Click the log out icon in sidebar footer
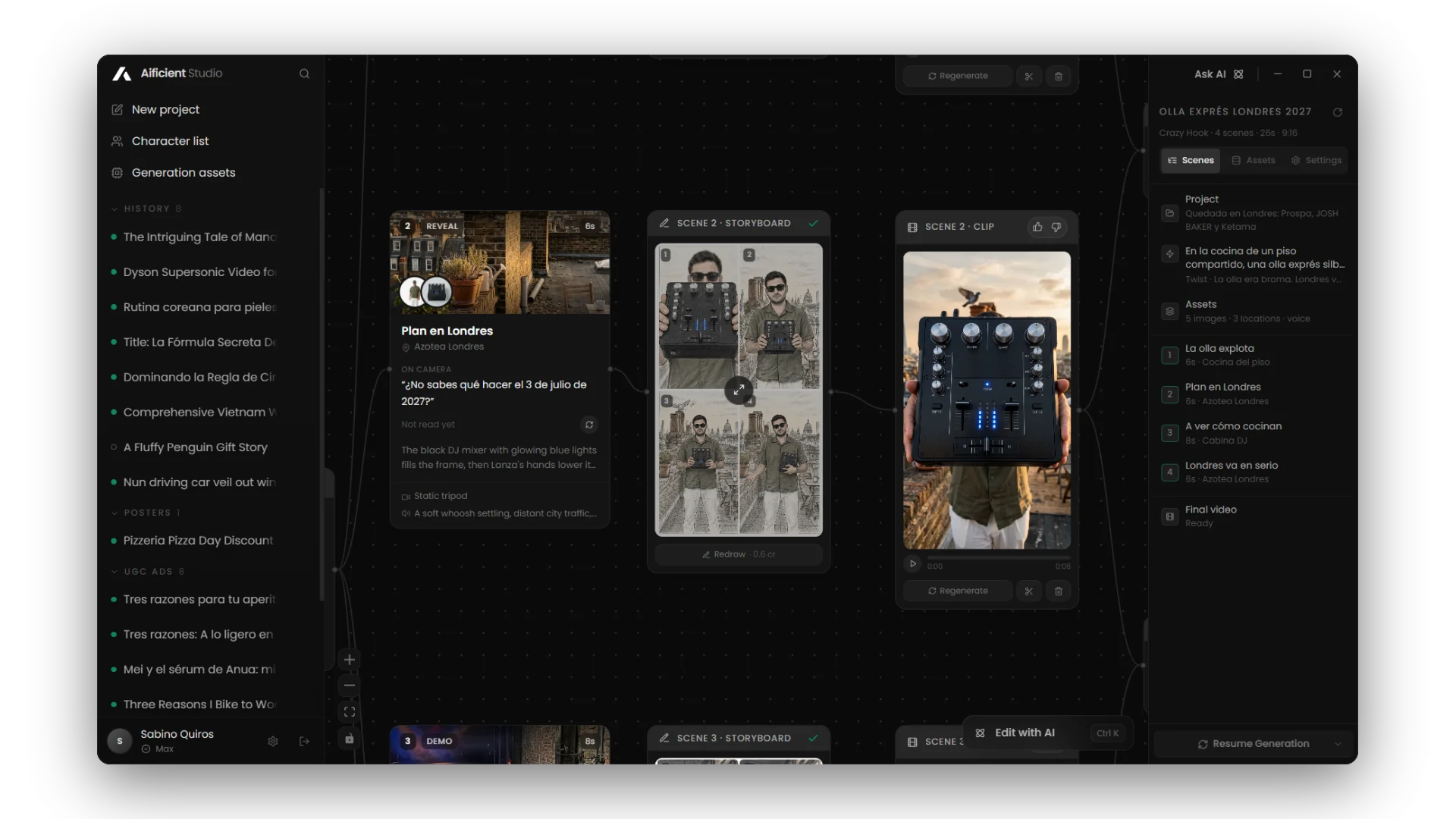This screenshot has width=1456, height=819. click(304, 741)
